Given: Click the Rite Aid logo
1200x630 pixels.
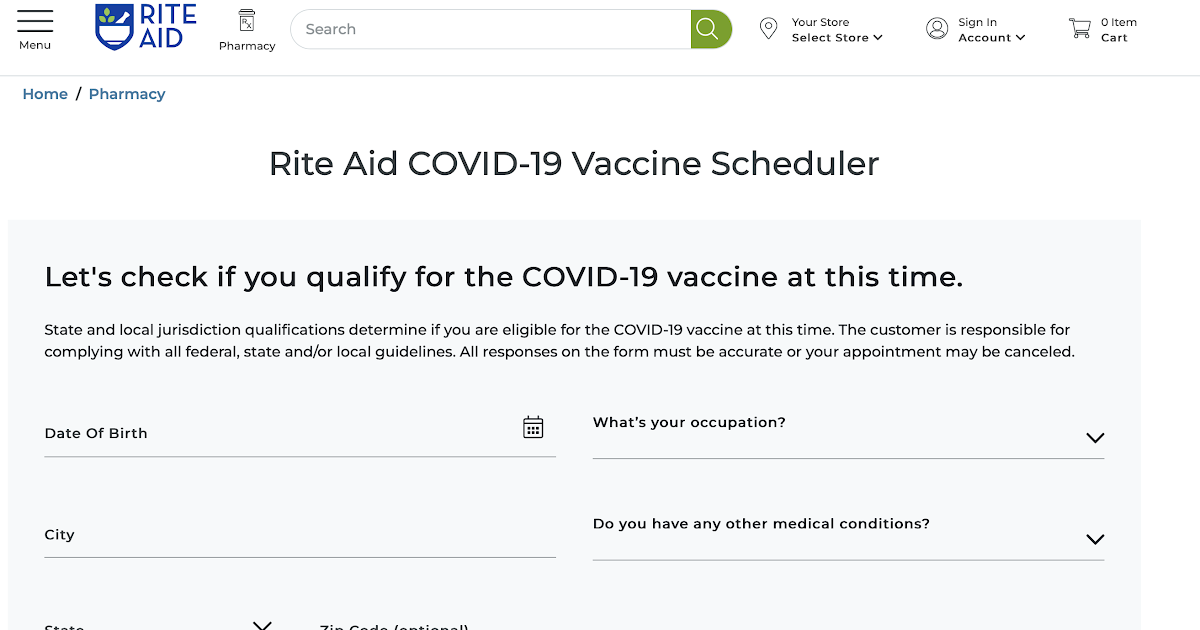Looking at the screenshot, I should 146,27.
